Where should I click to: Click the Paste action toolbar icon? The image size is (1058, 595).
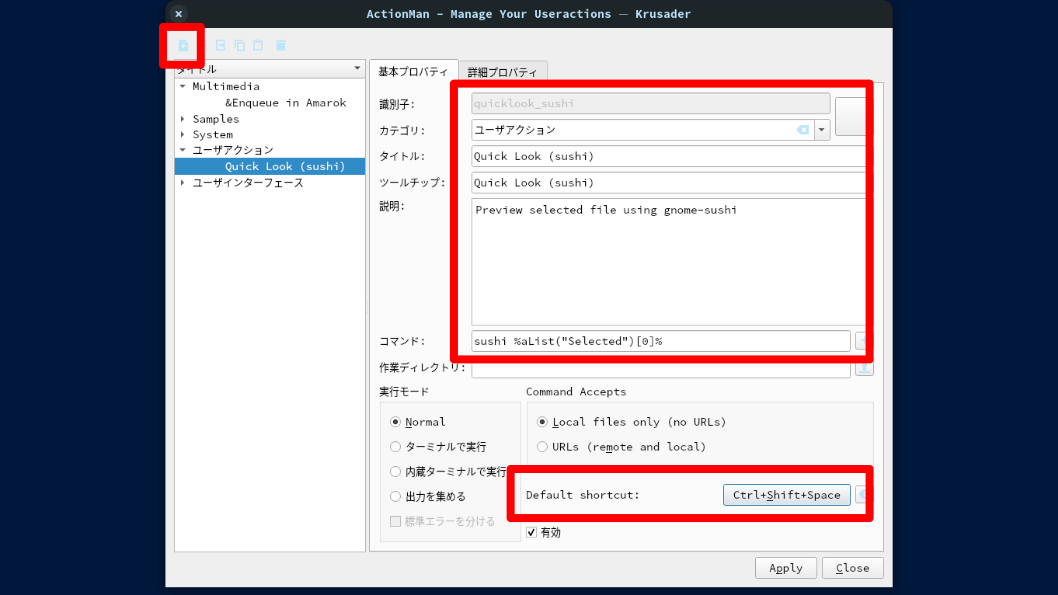click(x=258, y=45)
